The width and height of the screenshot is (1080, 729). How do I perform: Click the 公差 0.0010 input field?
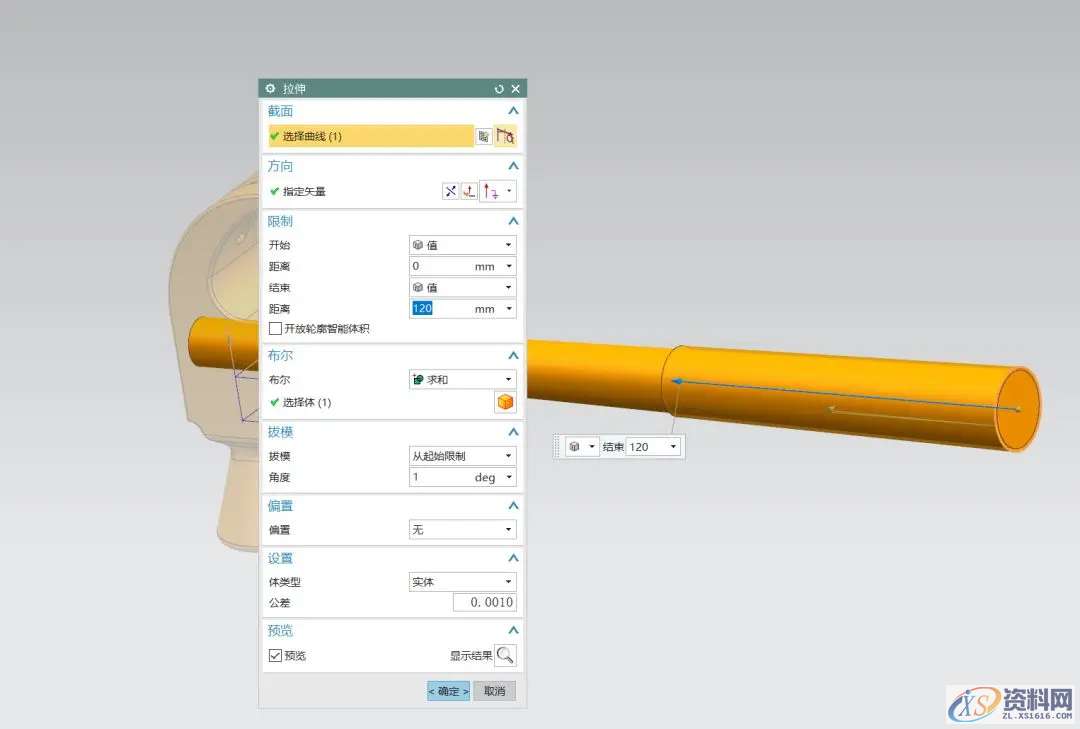point(485,603)
